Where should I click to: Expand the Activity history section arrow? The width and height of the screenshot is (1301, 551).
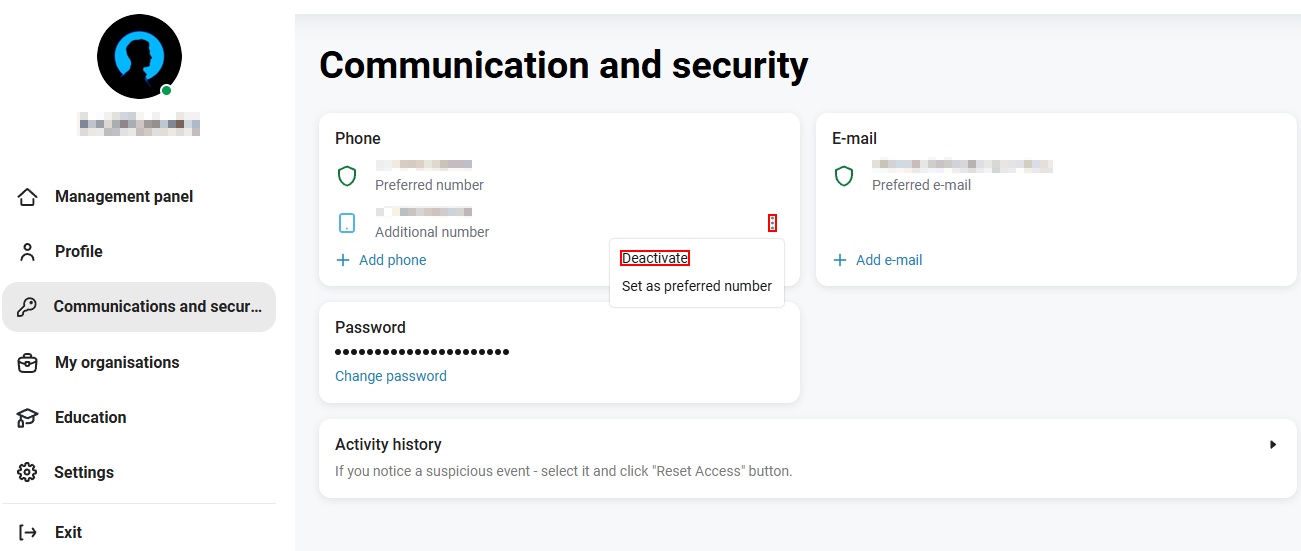coord(1273,444)
